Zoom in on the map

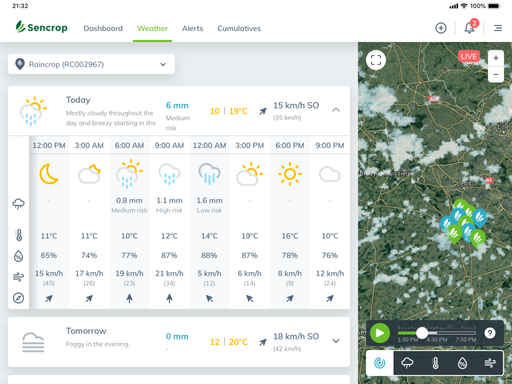tap(496, 58)
